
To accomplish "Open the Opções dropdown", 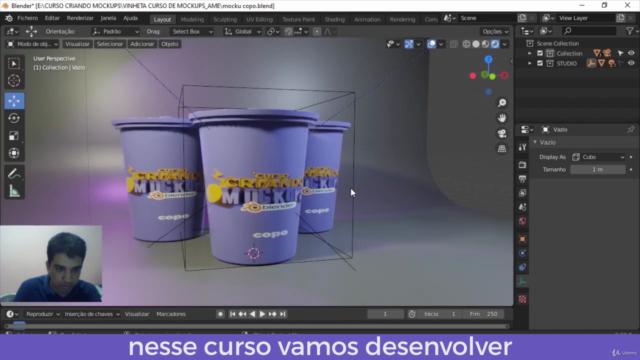I will pos(495,32).
